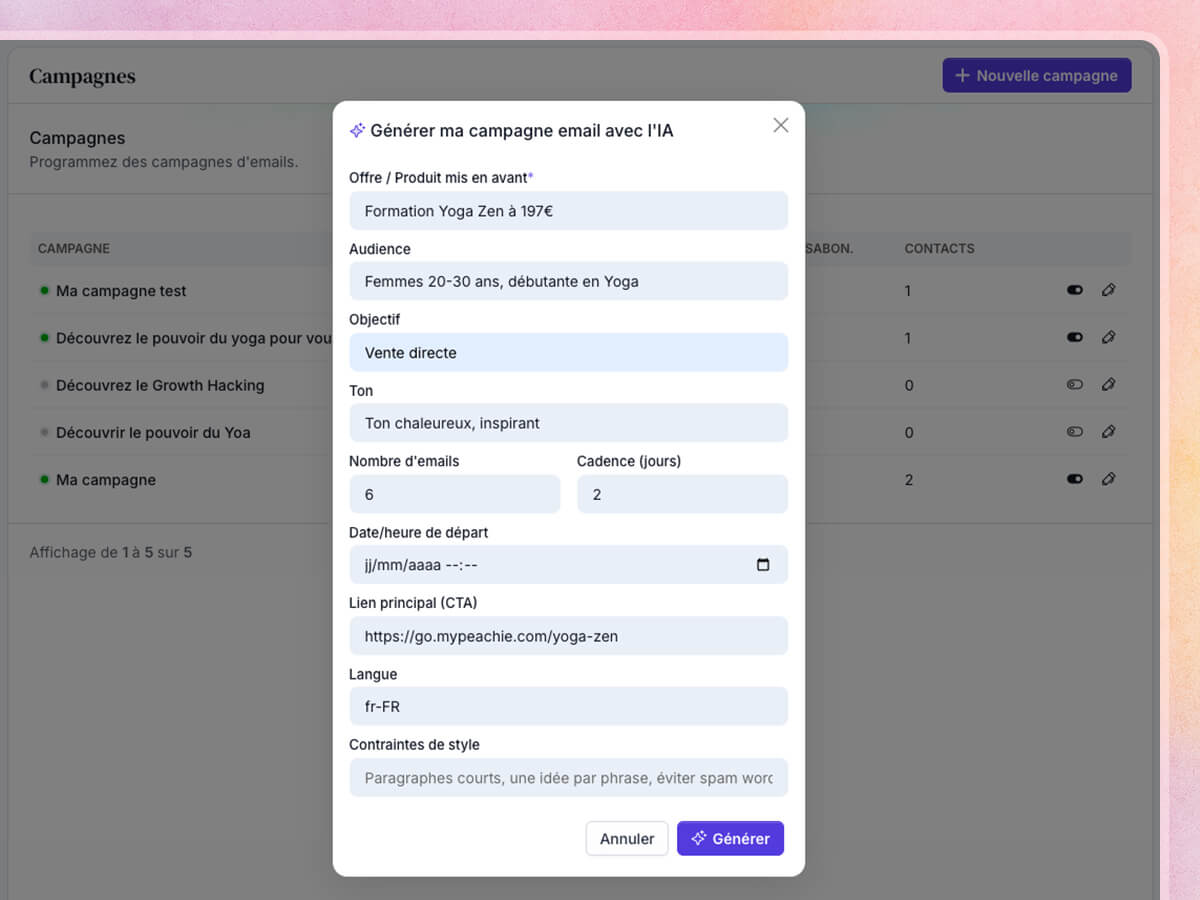Viewport: 1200px width, 900px height.
Task: Cancel with the Annuler button
Action: click(627, 838)
